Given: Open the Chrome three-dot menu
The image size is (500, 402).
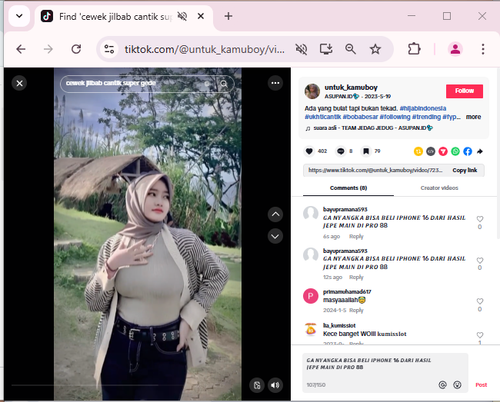Looking at the screenshot, I should pyautogui.click(x=483, y=49).
